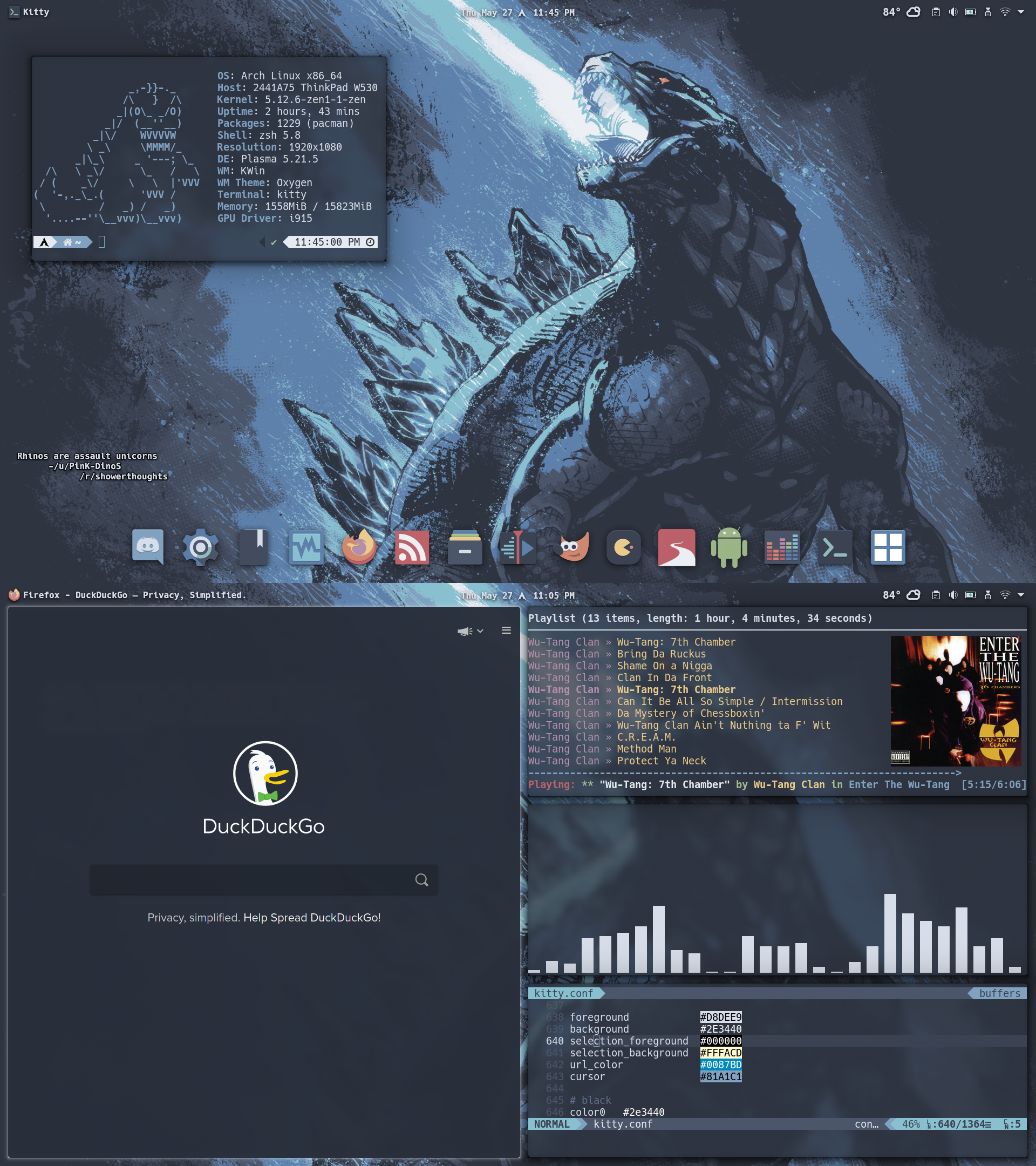This screenshot has width=1036, height=1166.
Task: Open the DuckDuckGo hamburger menu
Action: pyautogui.click(x=506, y=631)
